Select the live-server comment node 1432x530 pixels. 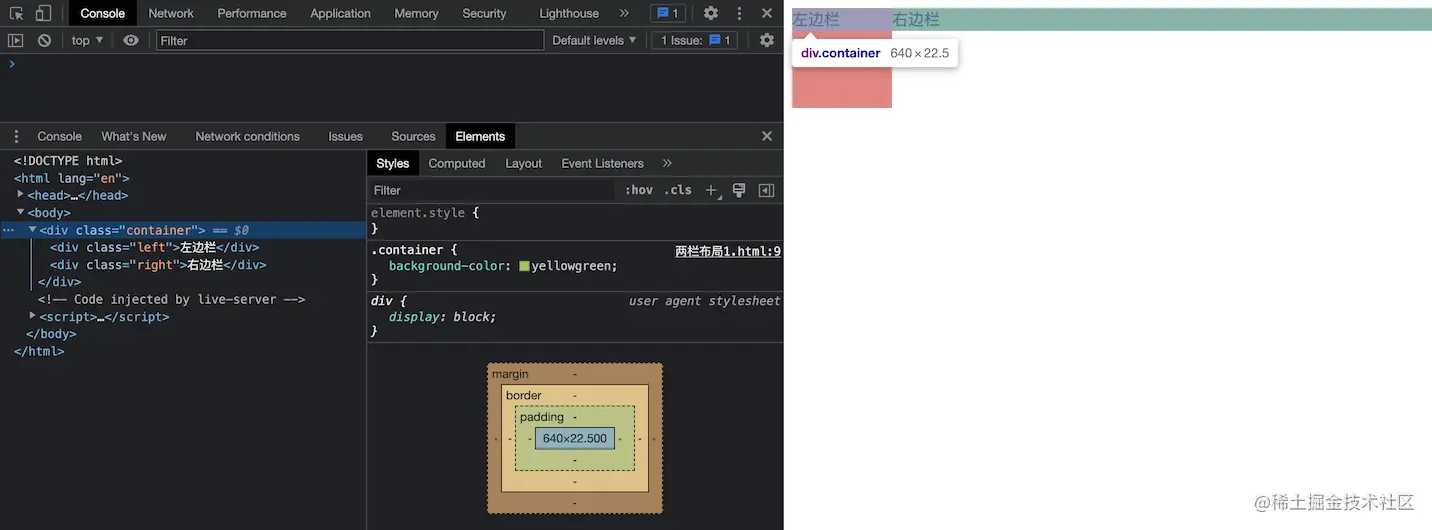[172, 299]
